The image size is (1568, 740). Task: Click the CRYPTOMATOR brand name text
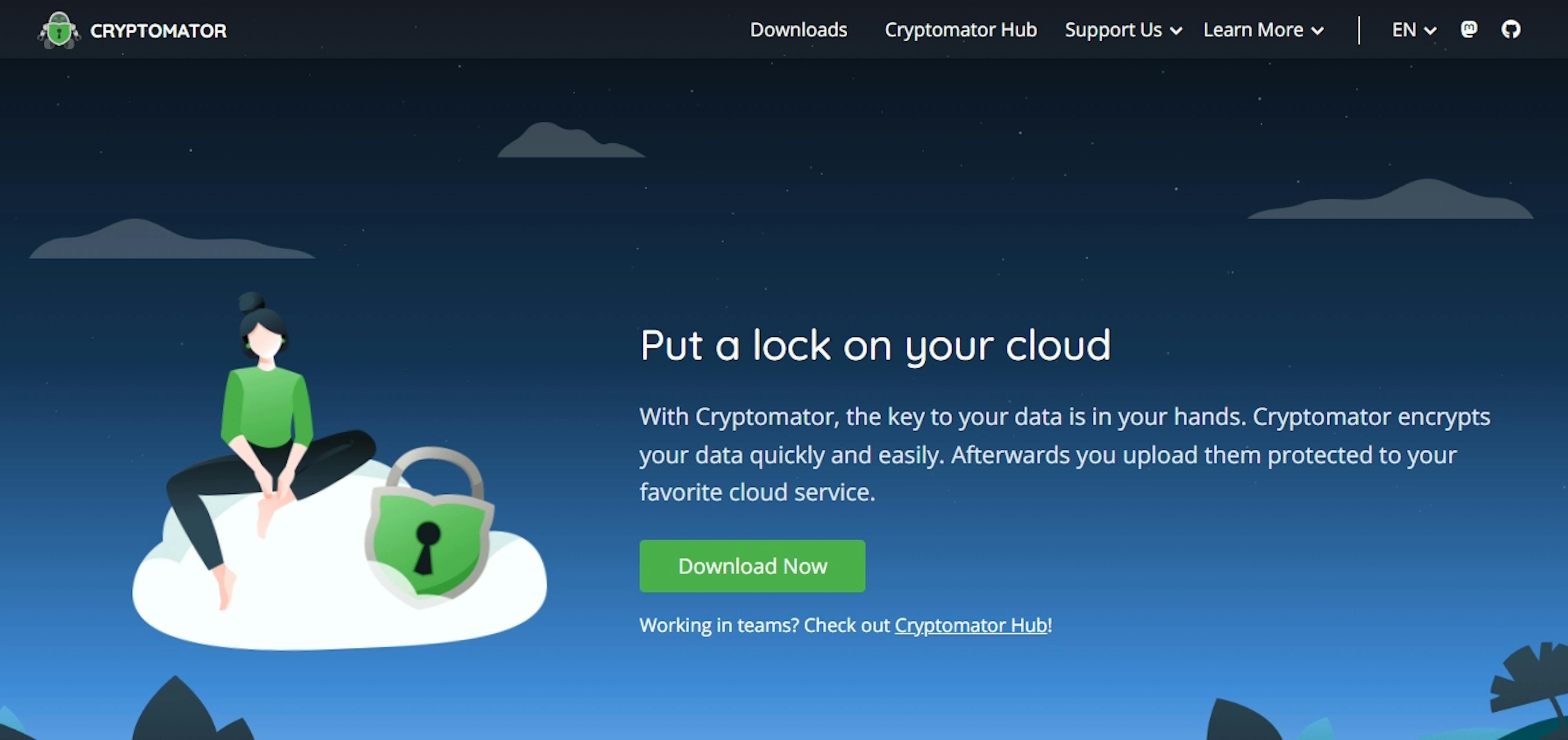pyautogui.click(x=158, y=31)
